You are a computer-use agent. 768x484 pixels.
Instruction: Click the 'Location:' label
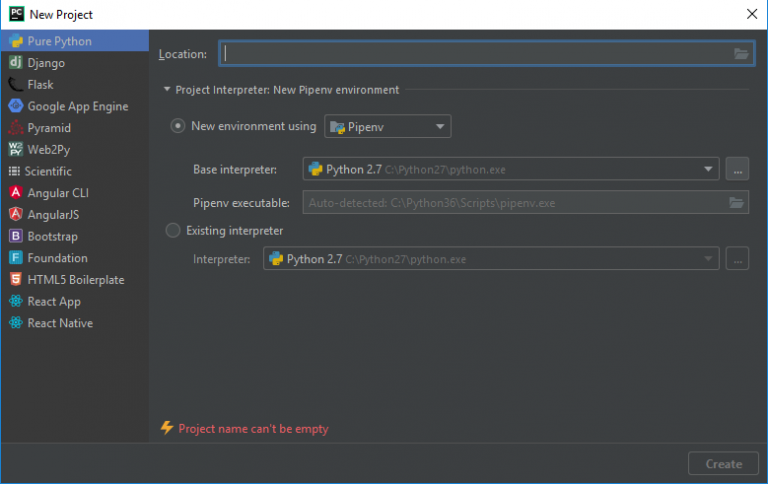183,54
